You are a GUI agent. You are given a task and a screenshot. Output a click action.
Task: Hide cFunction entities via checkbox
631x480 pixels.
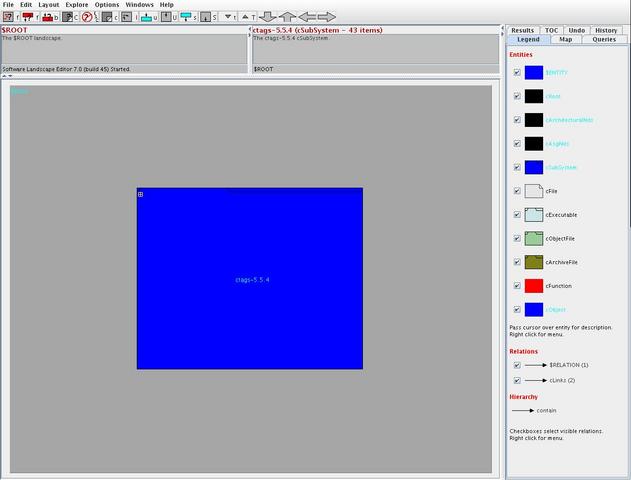(x=517, y=286)
